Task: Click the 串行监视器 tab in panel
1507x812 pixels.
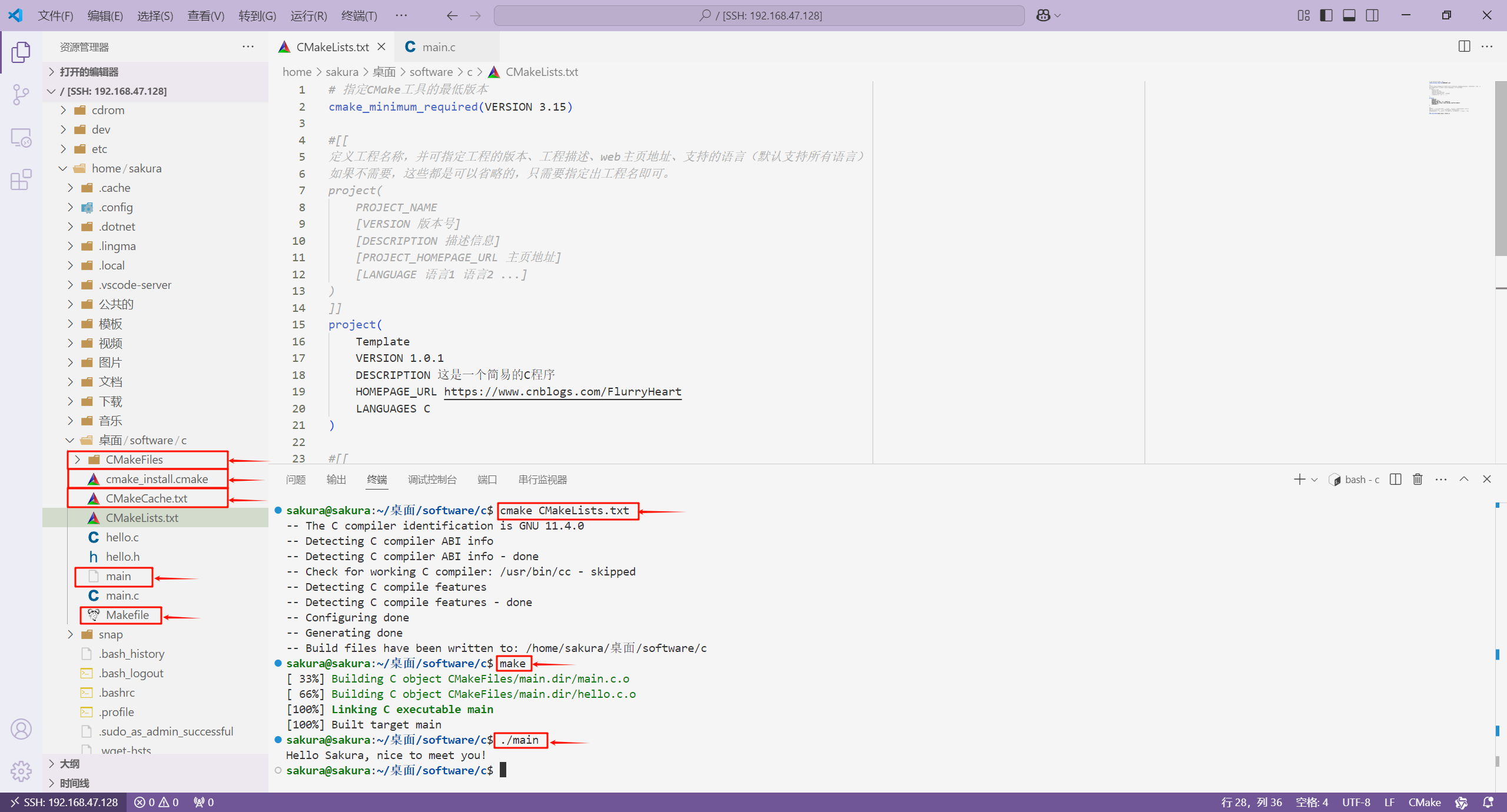Action: 540,480
